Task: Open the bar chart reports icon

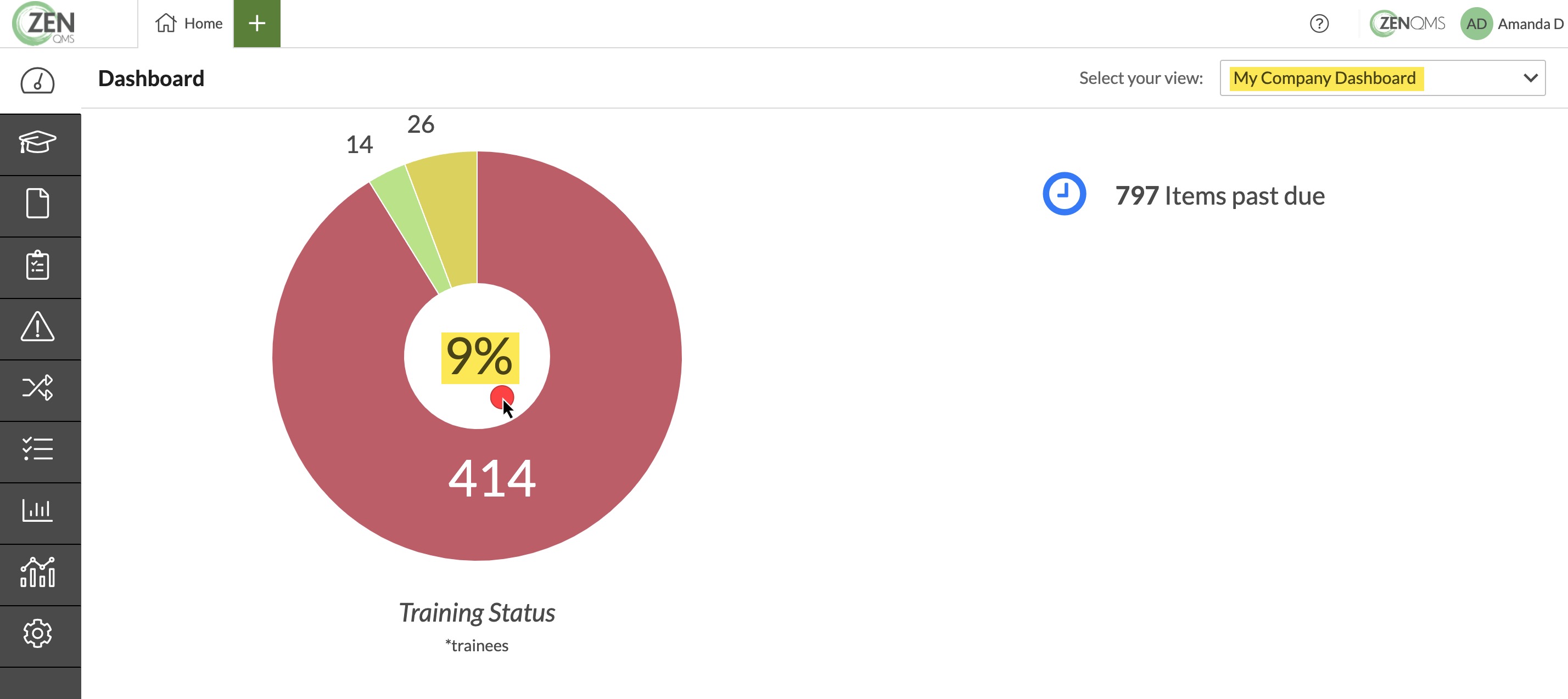Action: (38, 511)
